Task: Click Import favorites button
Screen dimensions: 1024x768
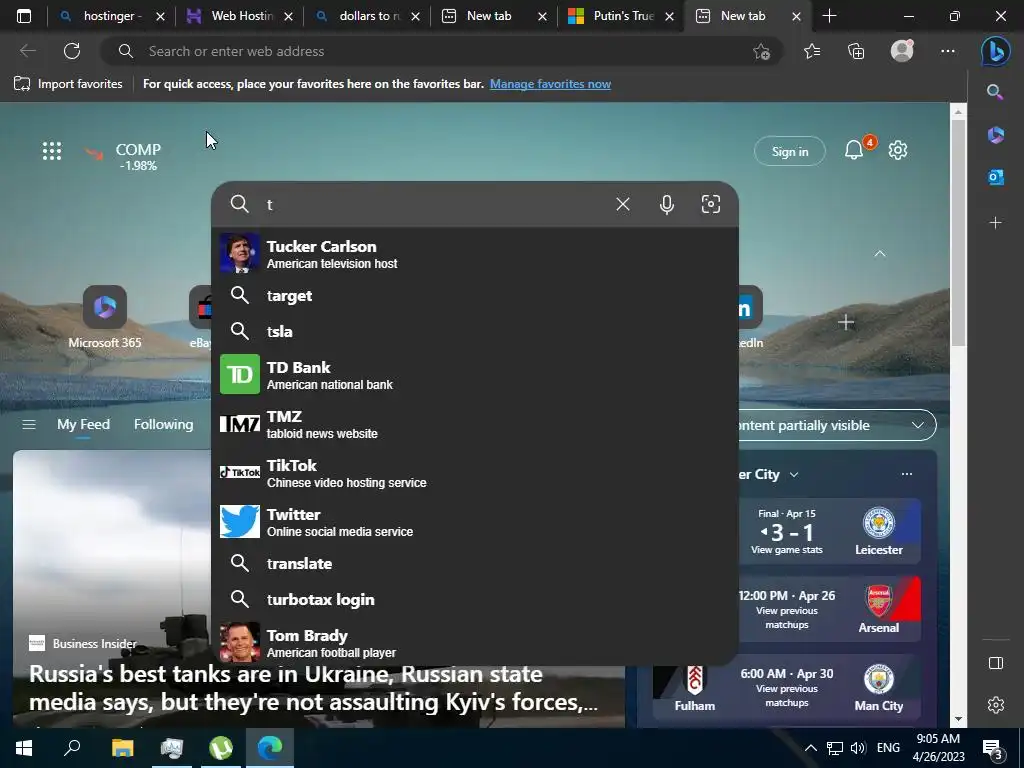Action: 69,84
